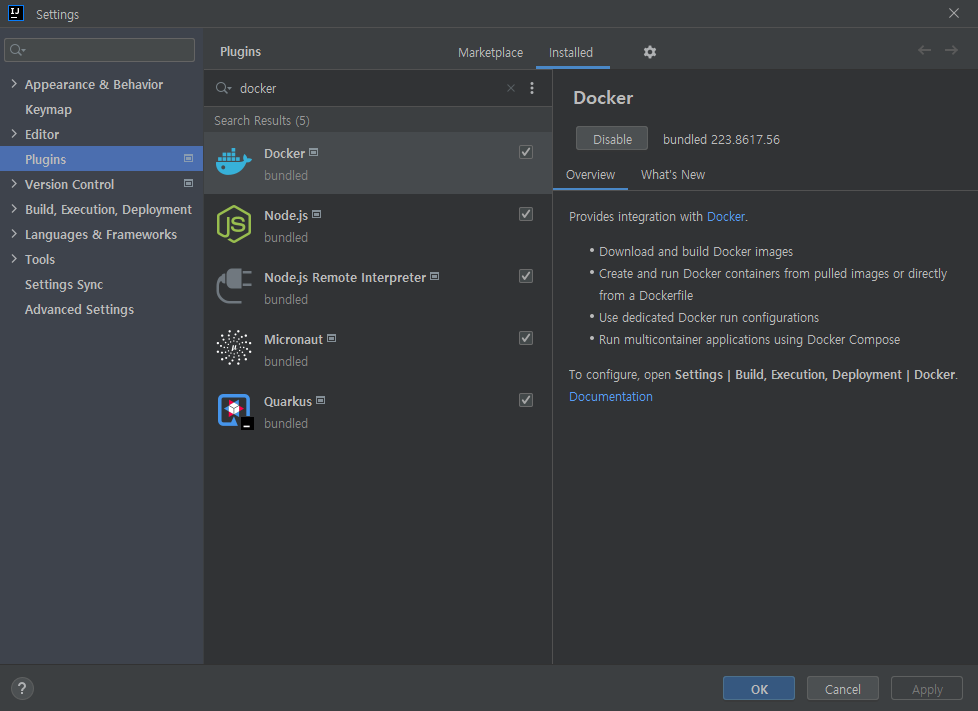The width and height of the screenshot is (978, 711).
Task: Select Plugins in settings tree
Action: 102,159
